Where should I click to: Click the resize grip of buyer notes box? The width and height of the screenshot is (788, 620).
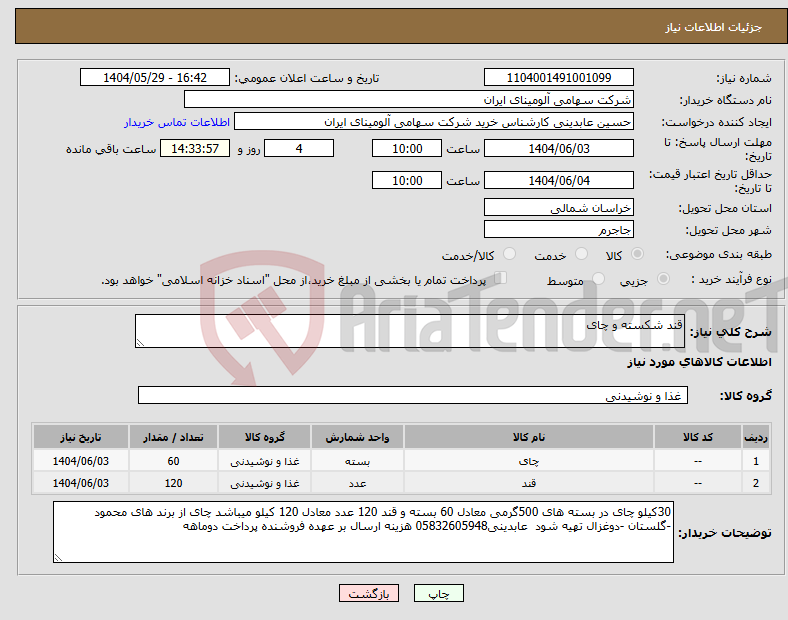pyautogui.click(x=58, y=557)
